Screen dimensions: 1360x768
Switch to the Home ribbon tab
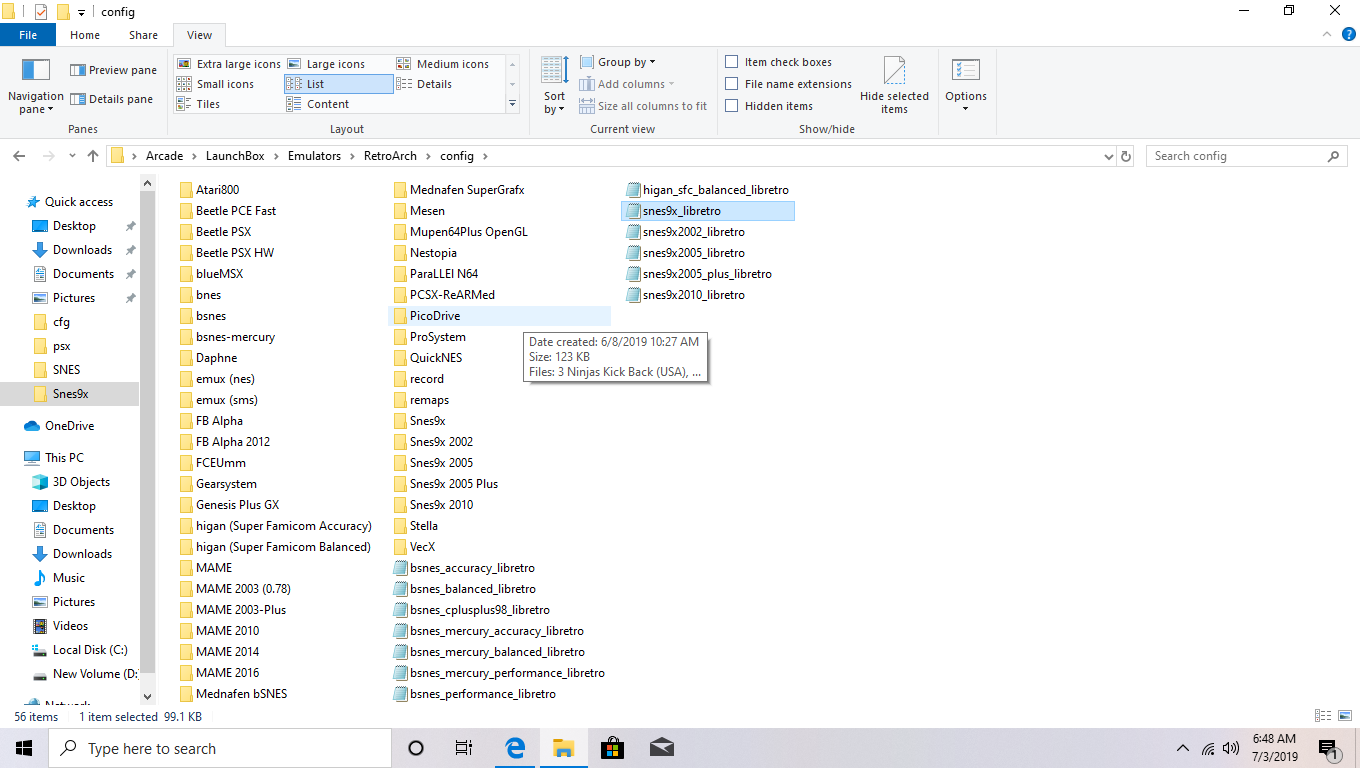85,35
